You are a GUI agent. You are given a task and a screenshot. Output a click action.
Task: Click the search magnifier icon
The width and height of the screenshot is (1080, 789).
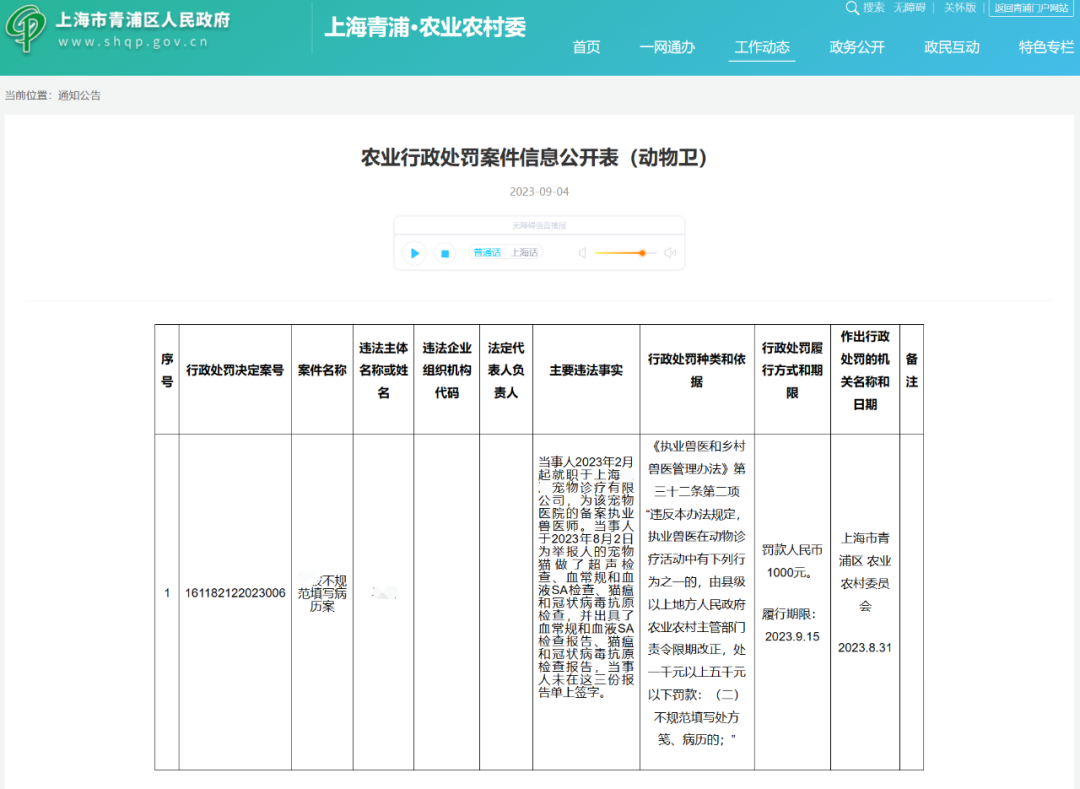click(852, 8)
